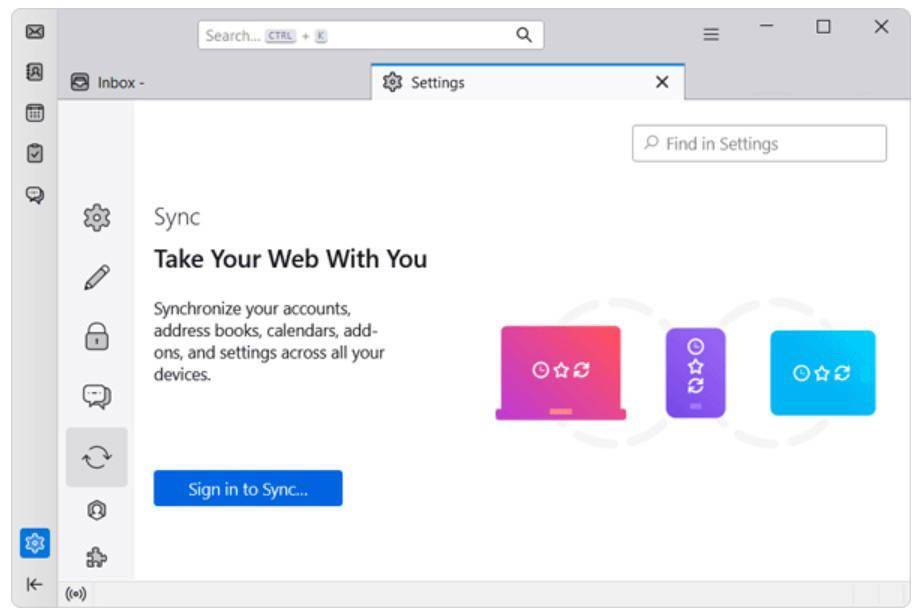Click Sign in to Sync button
Screen dimensions: 921x616
tap(248, 488)
